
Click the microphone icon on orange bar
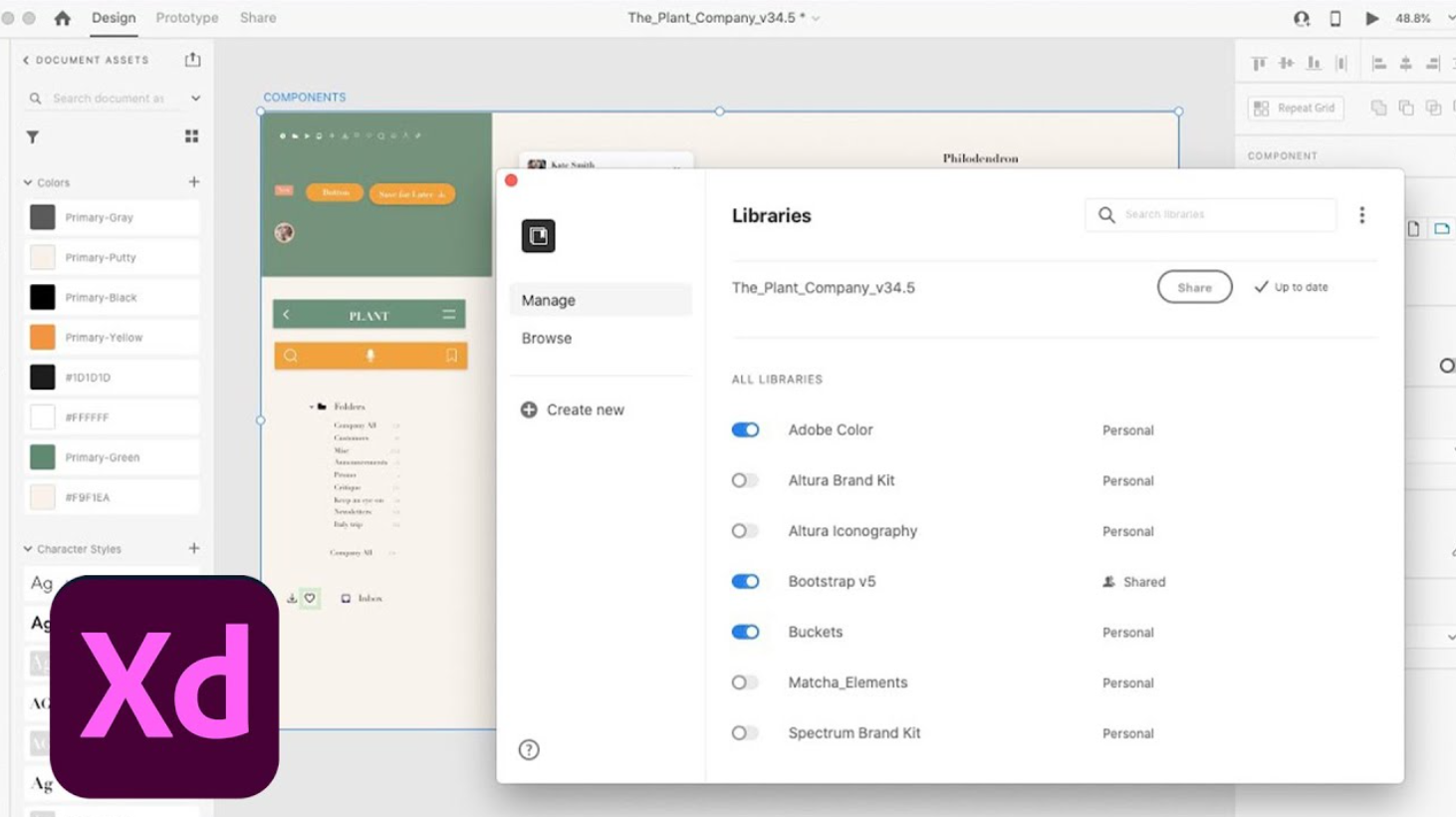click(x=370, y=356)
